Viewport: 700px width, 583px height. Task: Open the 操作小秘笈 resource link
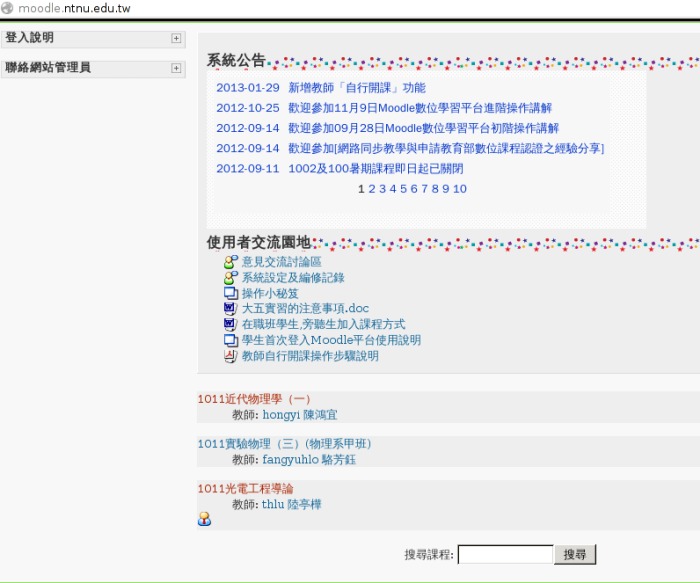click(270, 293)
